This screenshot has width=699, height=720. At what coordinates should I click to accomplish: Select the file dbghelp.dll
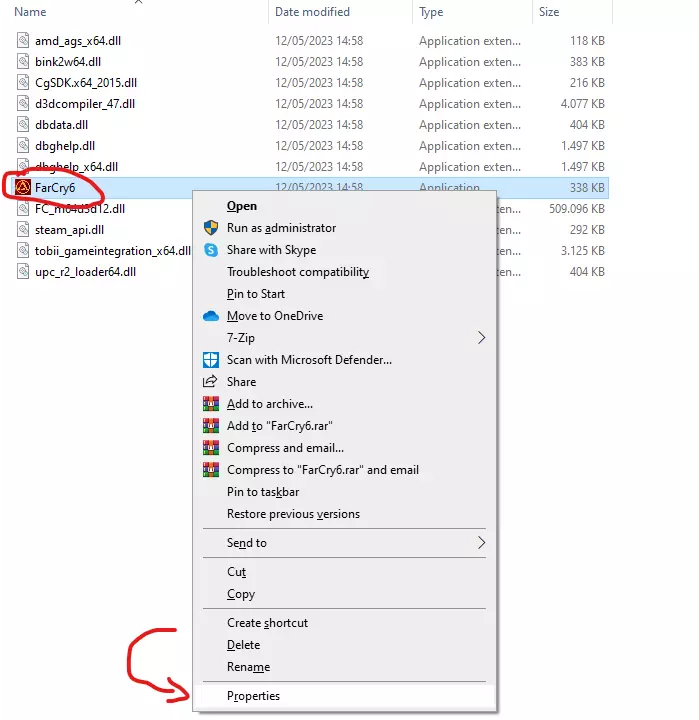tap(65, 146)
